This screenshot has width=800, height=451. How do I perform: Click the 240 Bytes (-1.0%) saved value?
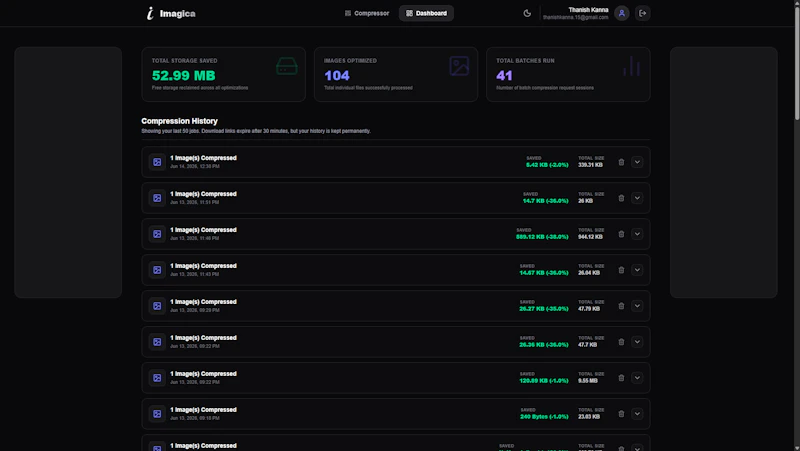[544, 417]
